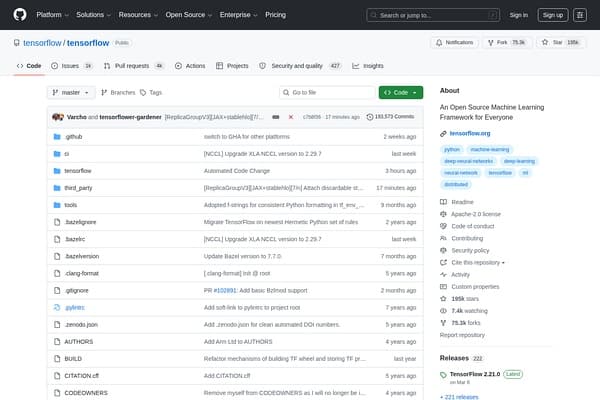
Task: Expand the Platform menu
Action: click(52, 15)
